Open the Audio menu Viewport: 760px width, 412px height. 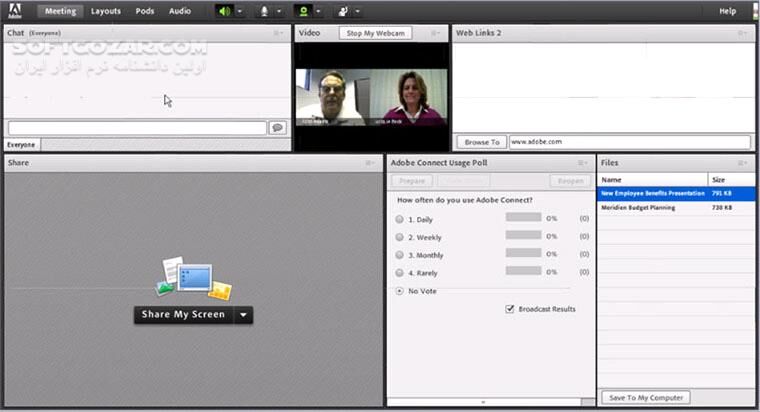[180, 11]
